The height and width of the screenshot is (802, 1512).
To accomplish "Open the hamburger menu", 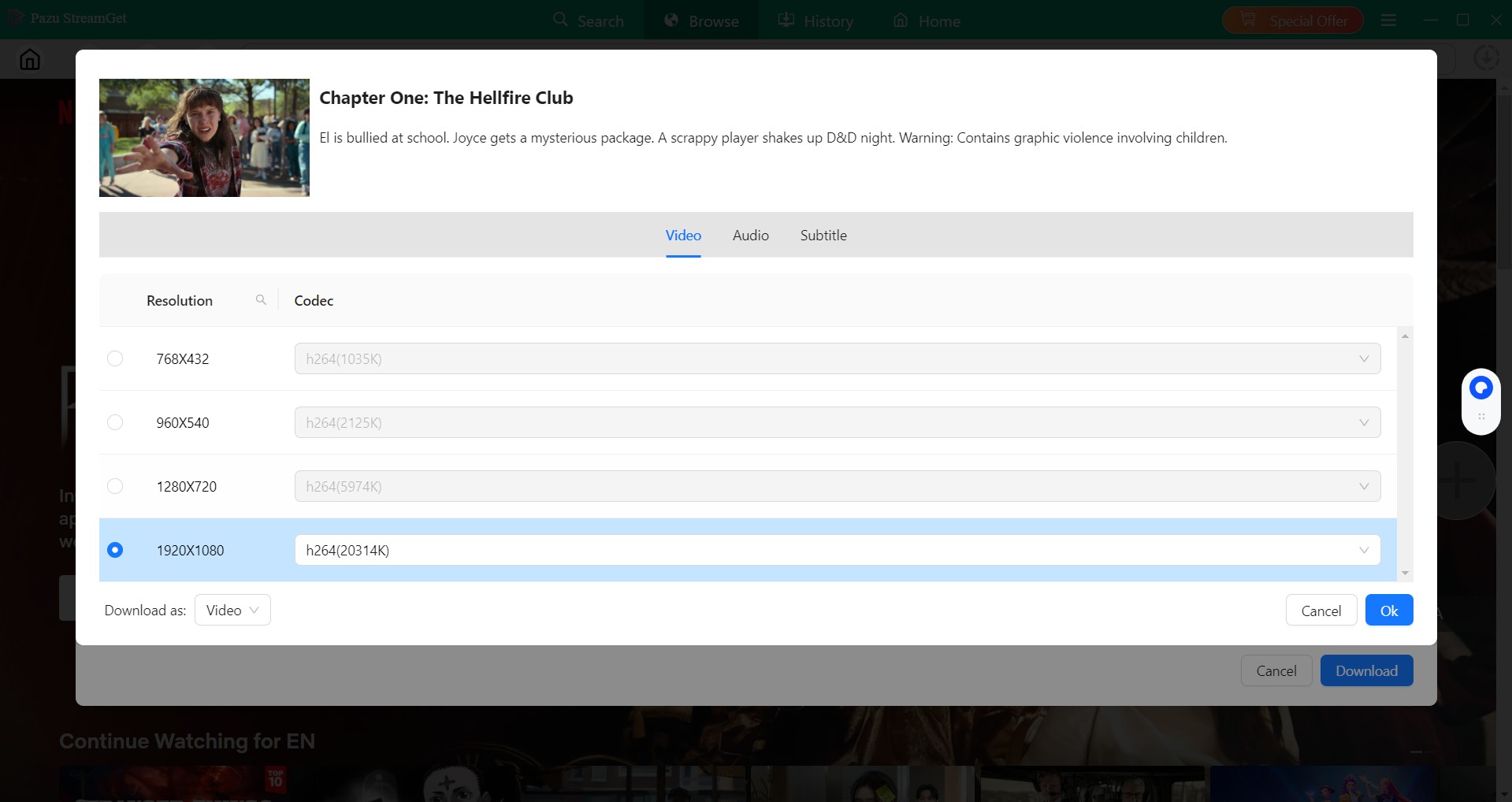I will point(1388,20).
